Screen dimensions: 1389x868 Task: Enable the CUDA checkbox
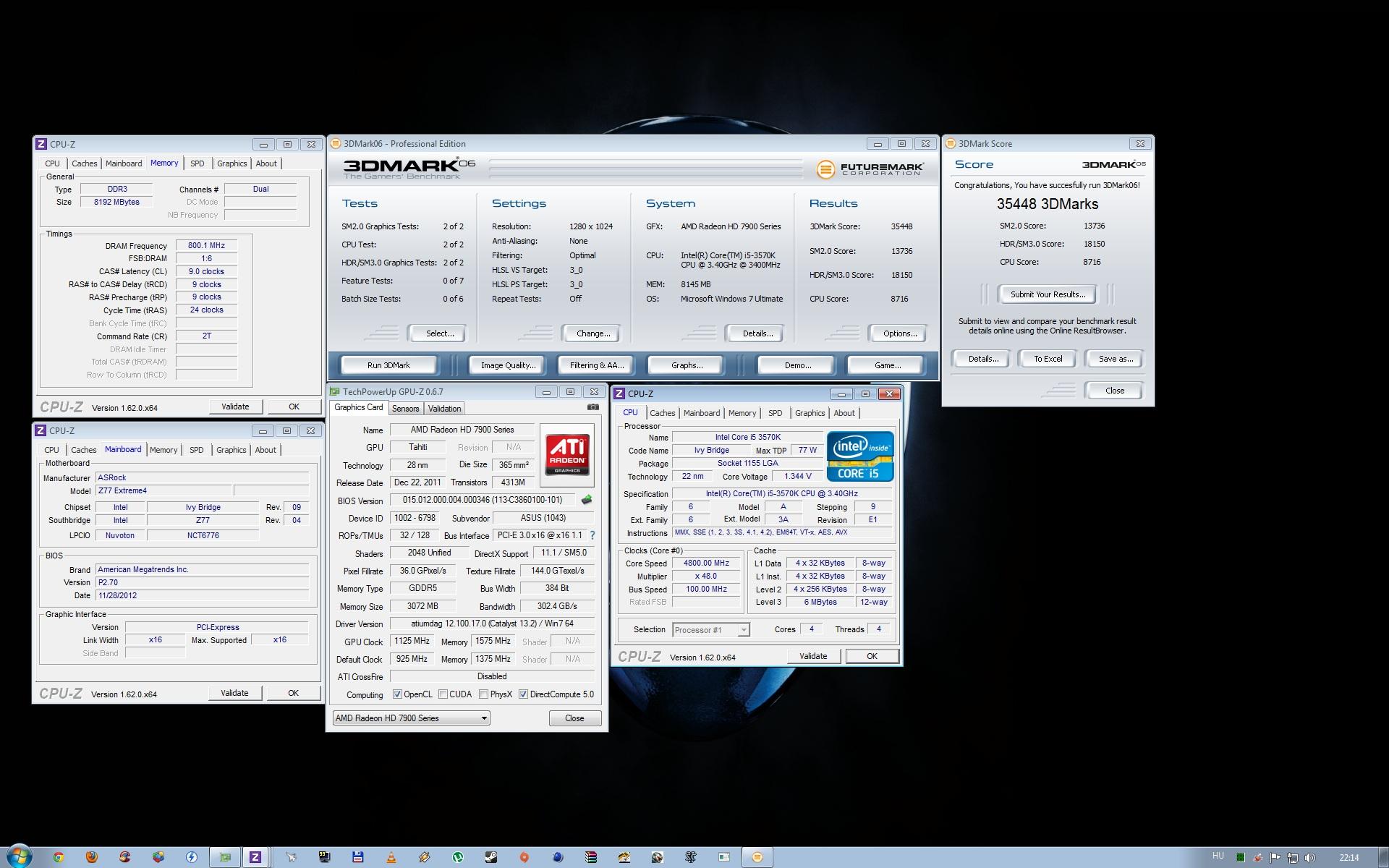pos(443,694)
